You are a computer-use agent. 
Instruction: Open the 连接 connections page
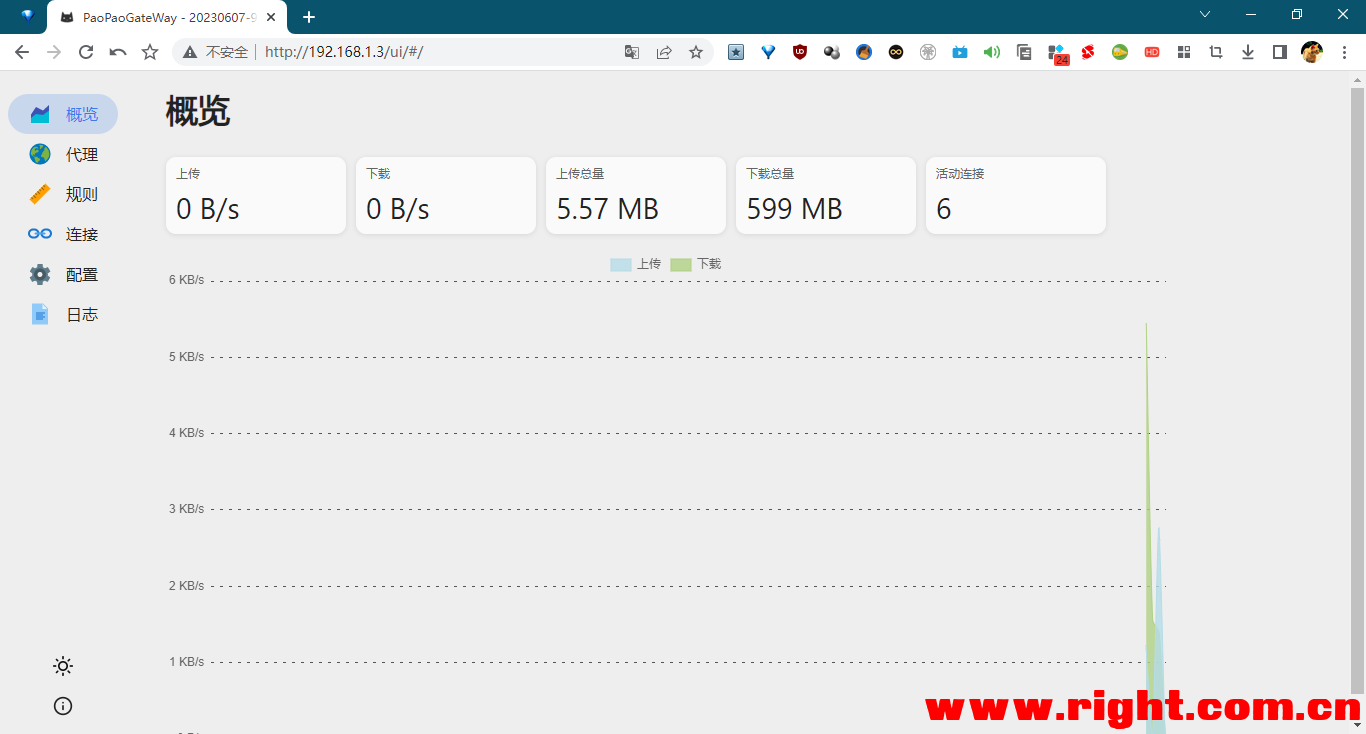tap(63, 234)
